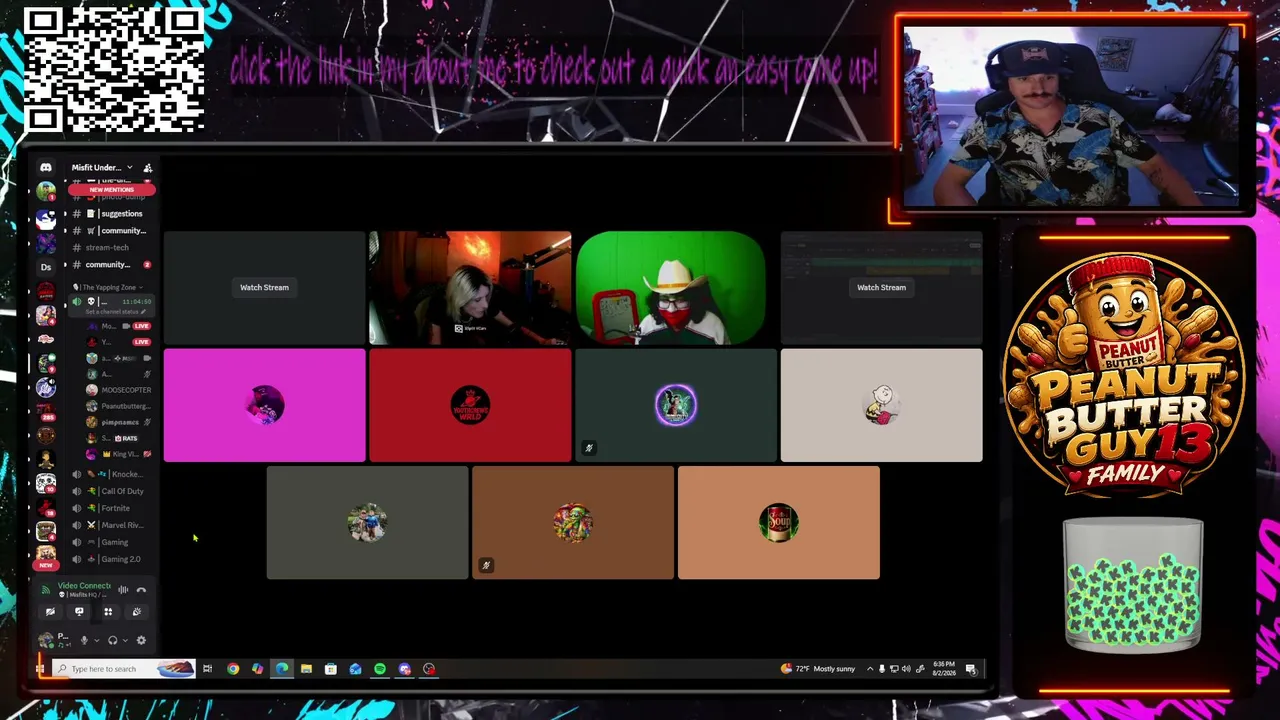
Task: Open Microsoft Store from the taskbar
Action: [x=331, y=669]
